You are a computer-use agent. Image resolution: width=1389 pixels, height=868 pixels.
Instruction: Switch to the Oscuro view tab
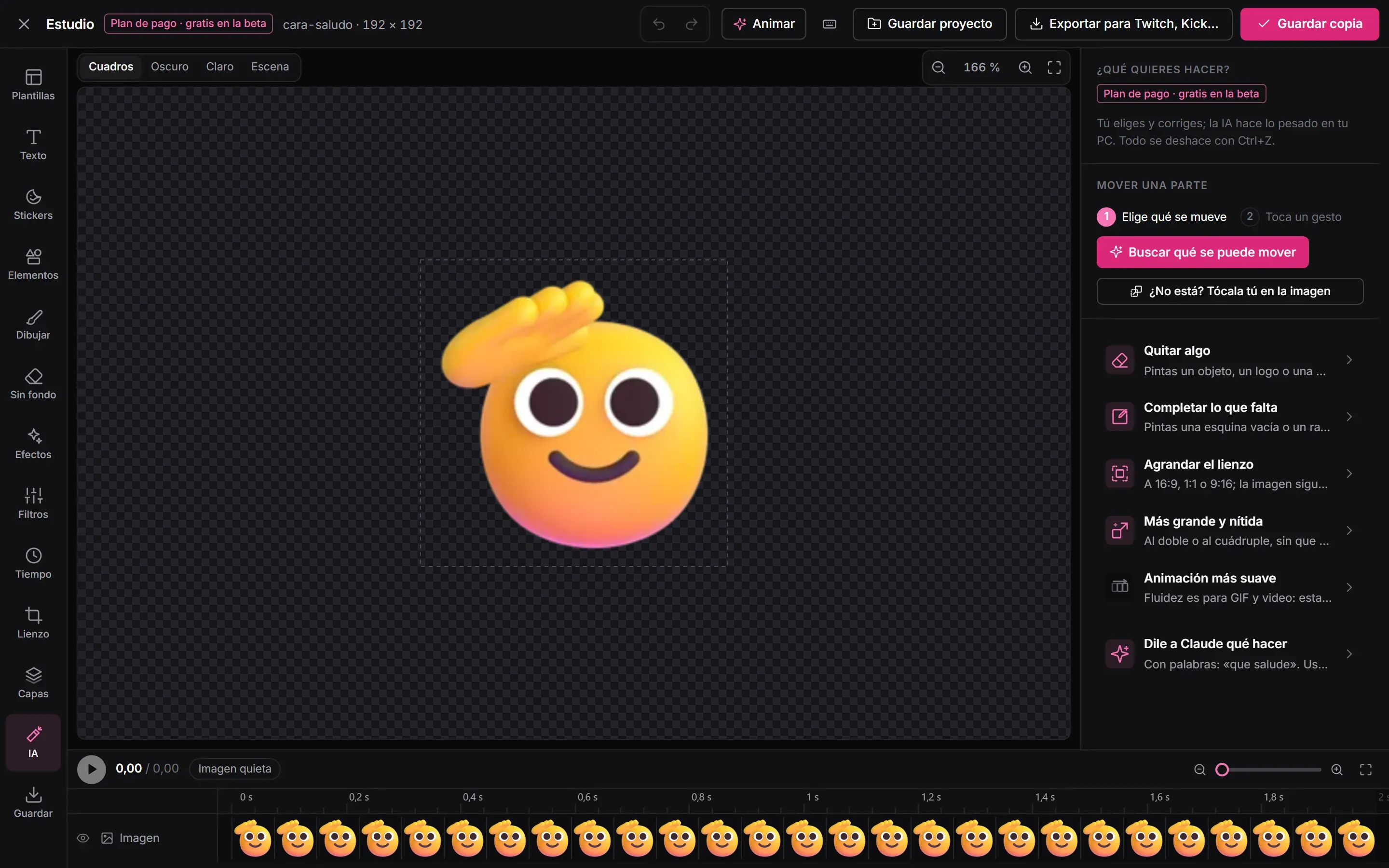click(x=169, y=67)
